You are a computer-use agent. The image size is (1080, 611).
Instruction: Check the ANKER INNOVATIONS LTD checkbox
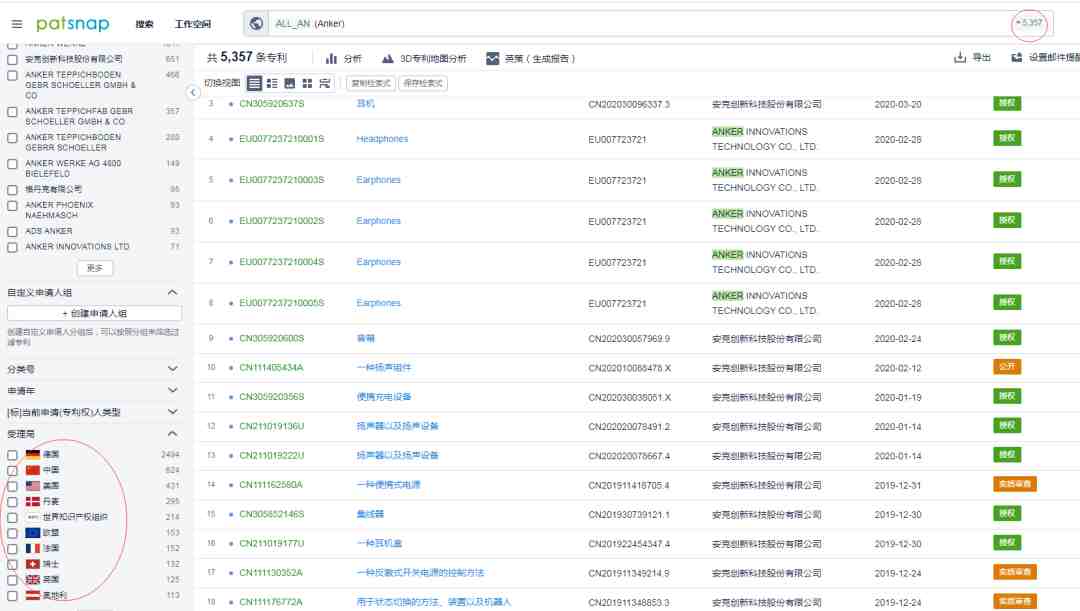[x=12, y=247]
